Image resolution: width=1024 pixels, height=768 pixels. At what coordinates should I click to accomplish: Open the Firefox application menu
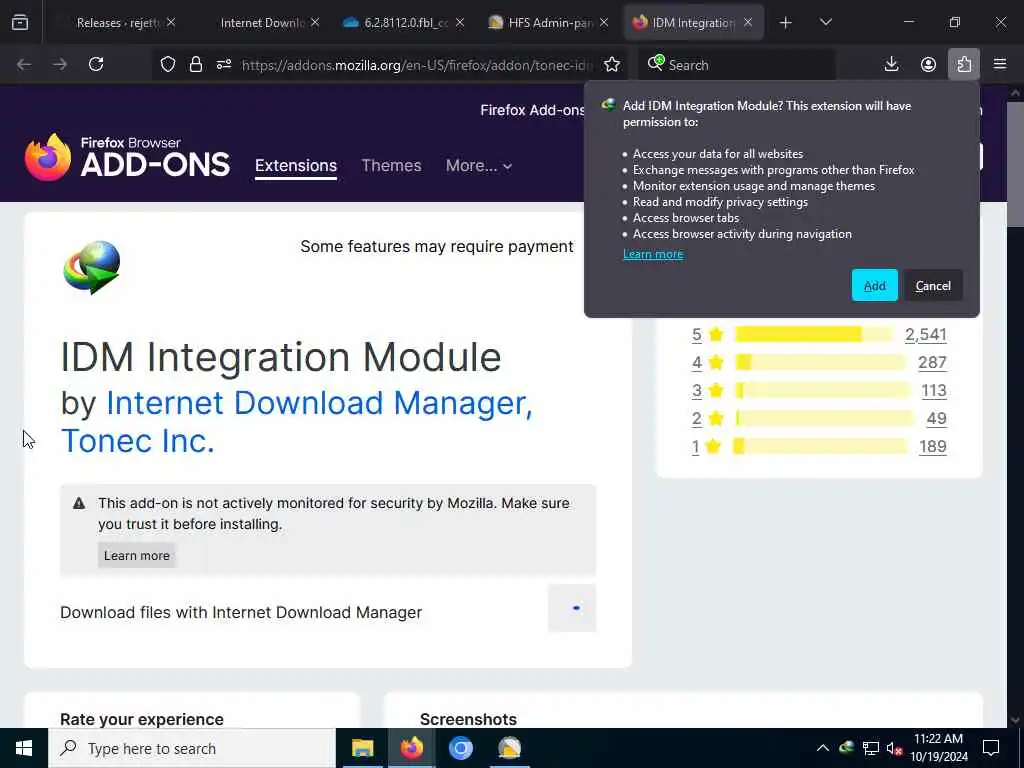pyautogui.click(x=1000, y=64)
